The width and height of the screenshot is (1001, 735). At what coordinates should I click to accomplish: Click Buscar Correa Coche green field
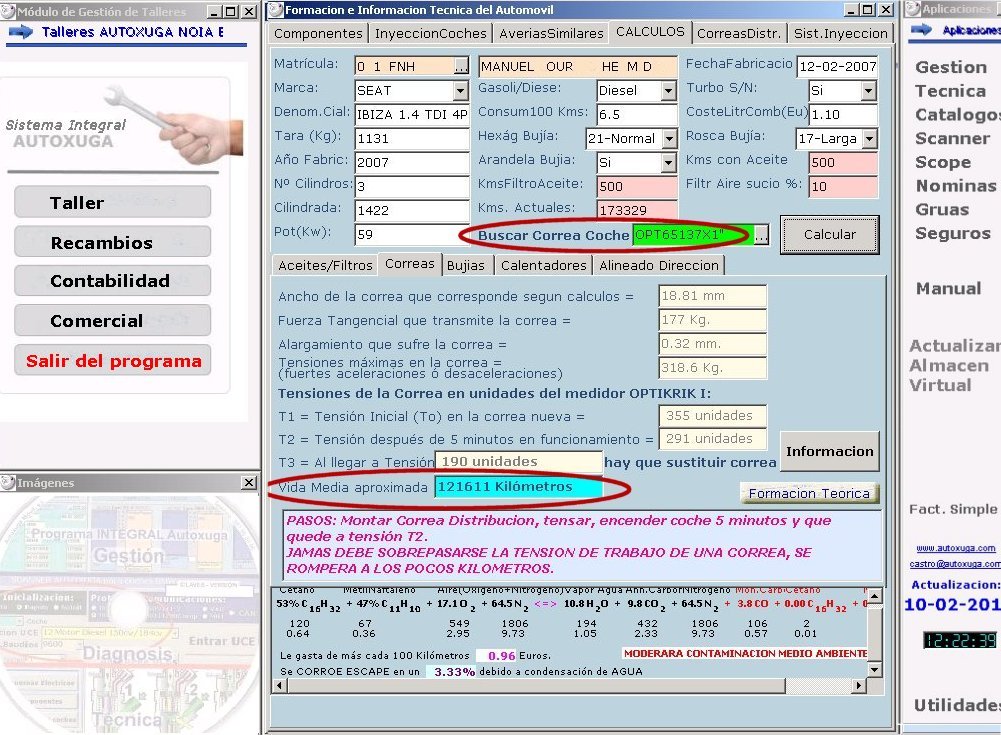pyautogui.click(x=693, y=235)
